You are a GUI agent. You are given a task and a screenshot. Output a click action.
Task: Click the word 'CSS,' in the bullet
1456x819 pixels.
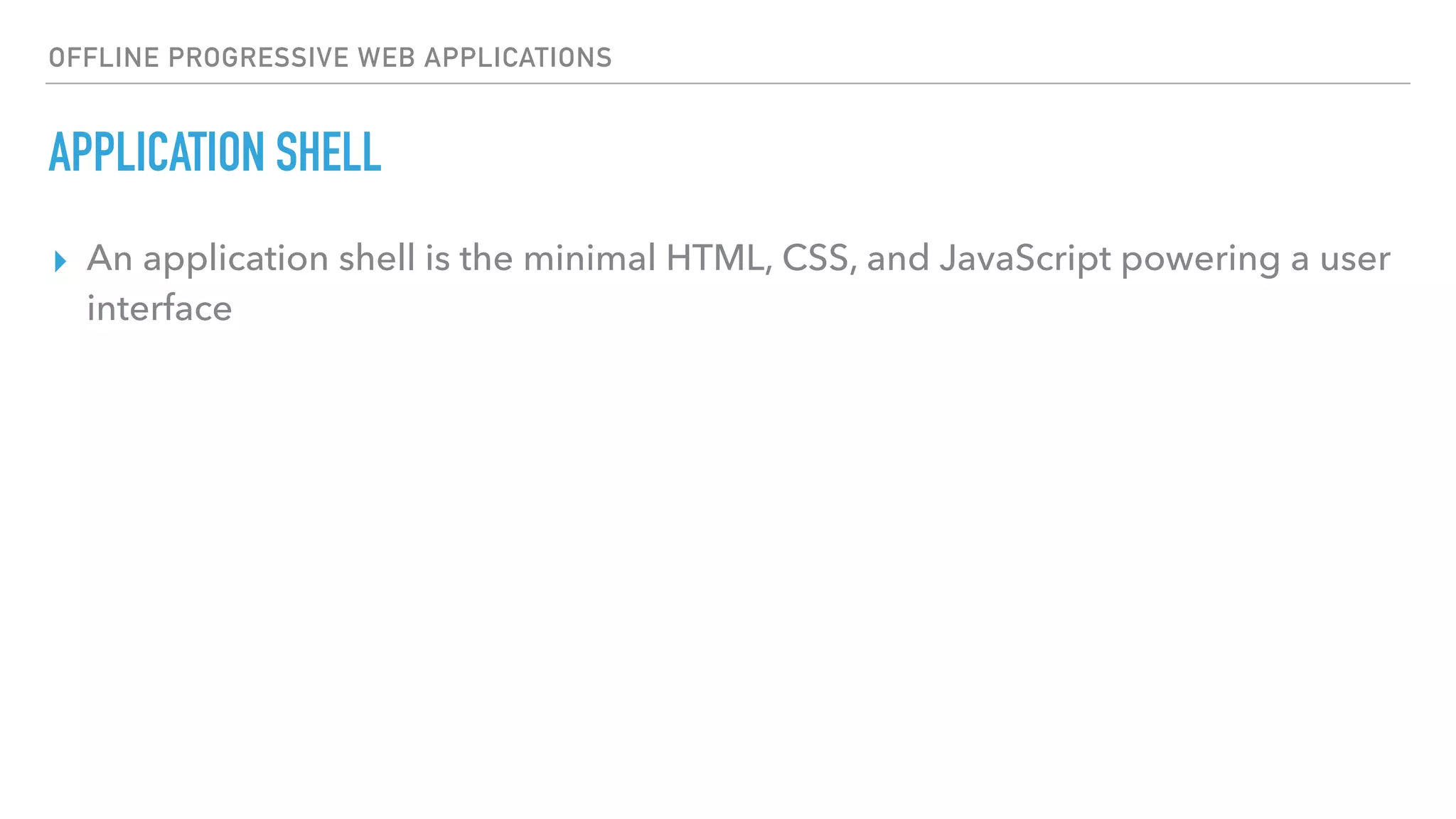pos(819,258)
